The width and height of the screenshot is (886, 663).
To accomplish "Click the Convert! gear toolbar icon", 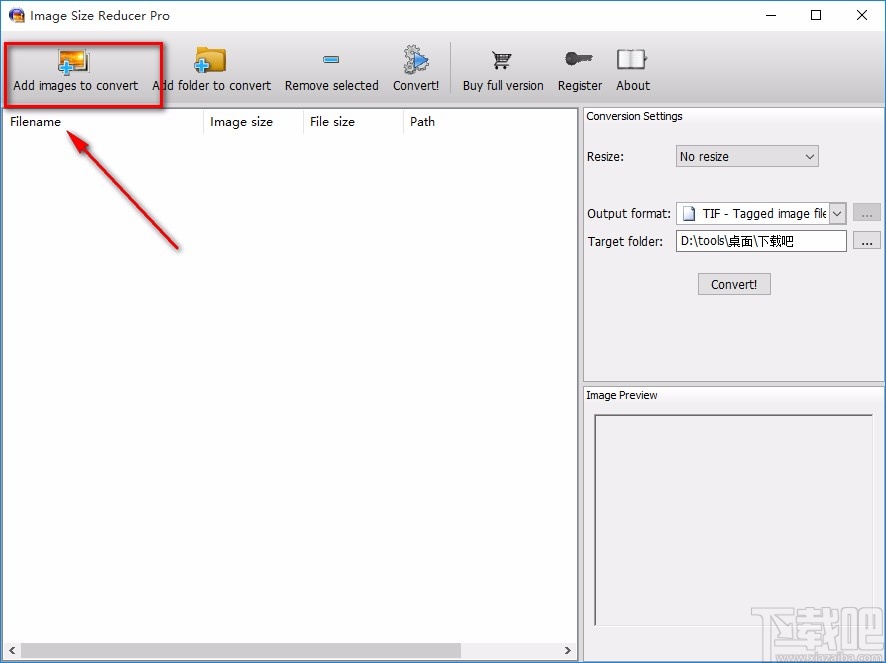I will pos(416,59).
